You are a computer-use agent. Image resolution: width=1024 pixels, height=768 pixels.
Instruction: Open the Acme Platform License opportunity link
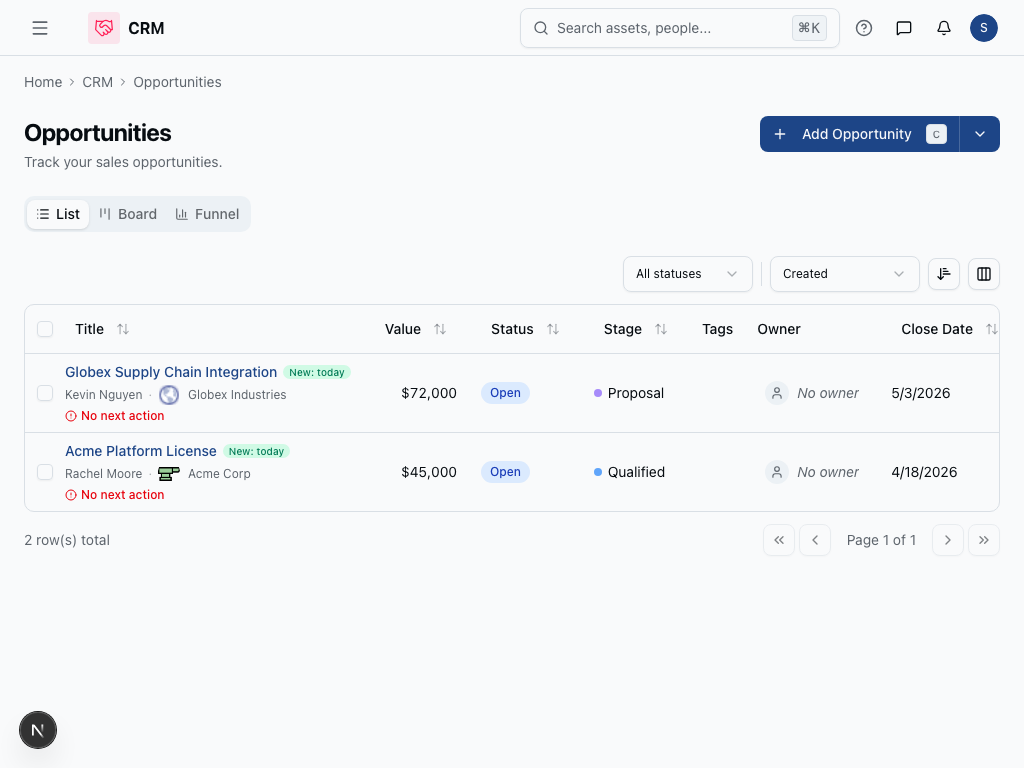coord(141,451)
